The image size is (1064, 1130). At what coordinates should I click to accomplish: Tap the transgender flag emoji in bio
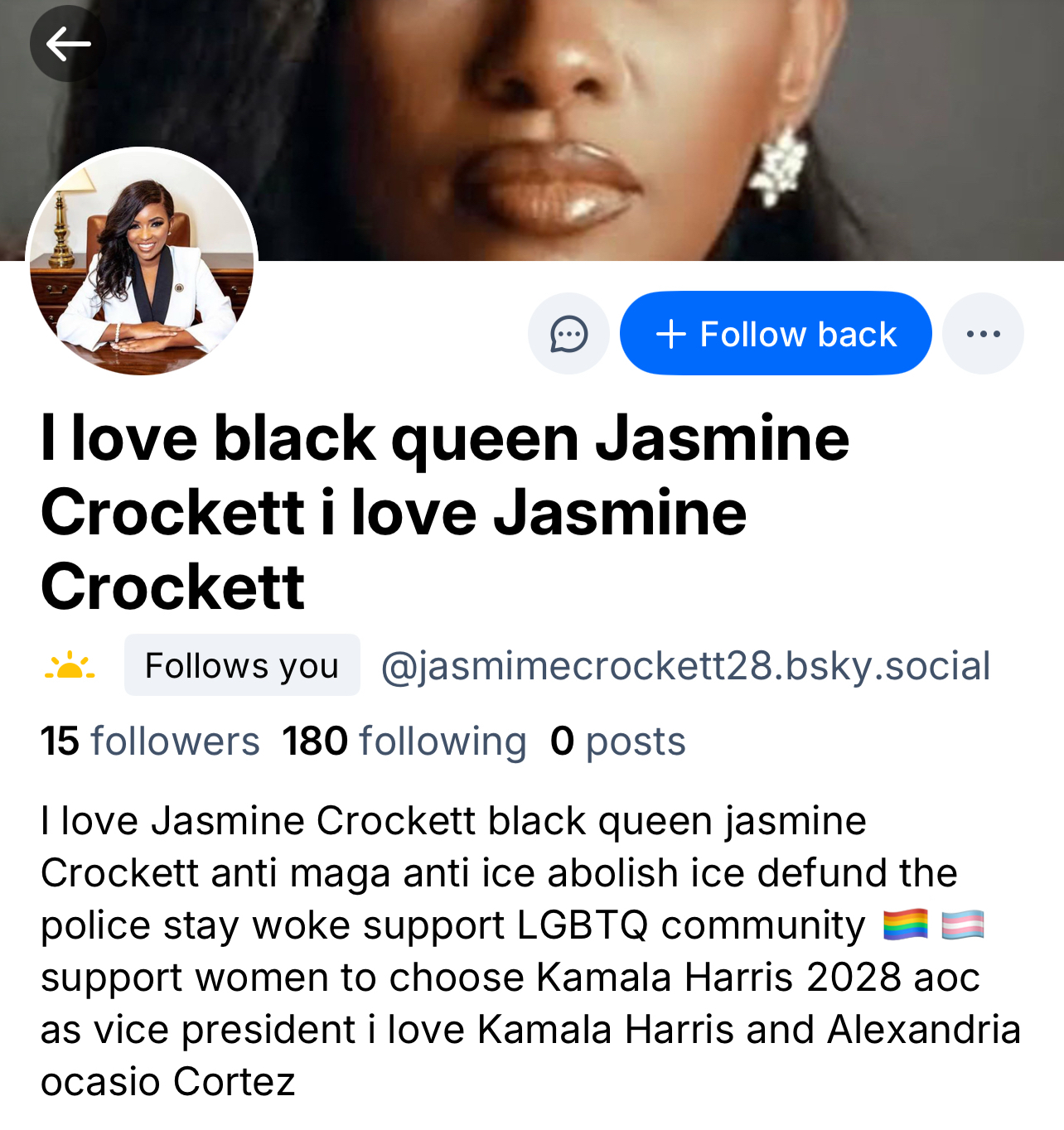point(963,925)
